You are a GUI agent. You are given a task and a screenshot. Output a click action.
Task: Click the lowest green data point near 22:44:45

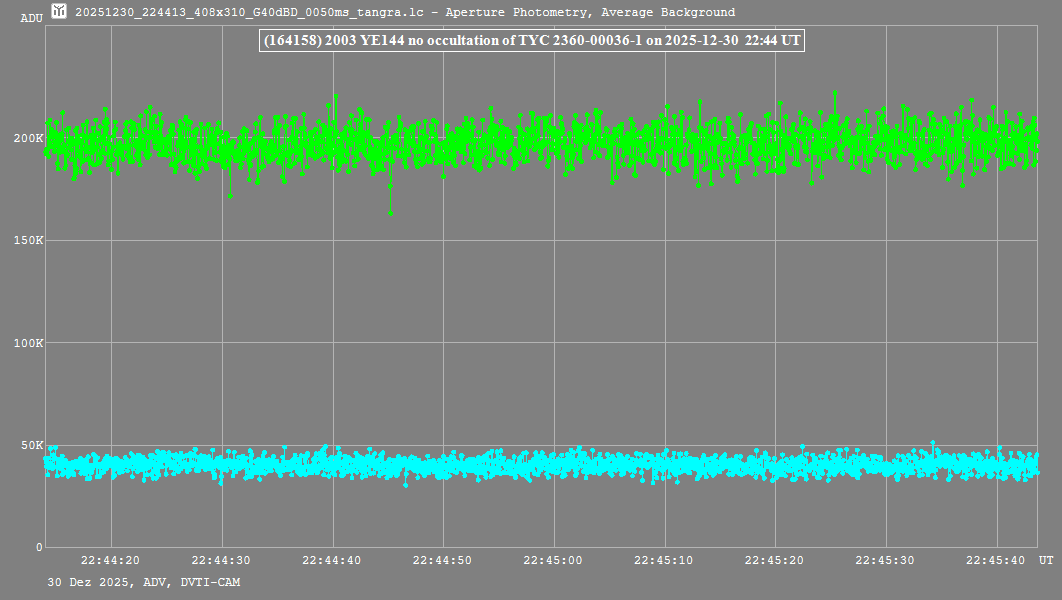[x=390, y=213]
